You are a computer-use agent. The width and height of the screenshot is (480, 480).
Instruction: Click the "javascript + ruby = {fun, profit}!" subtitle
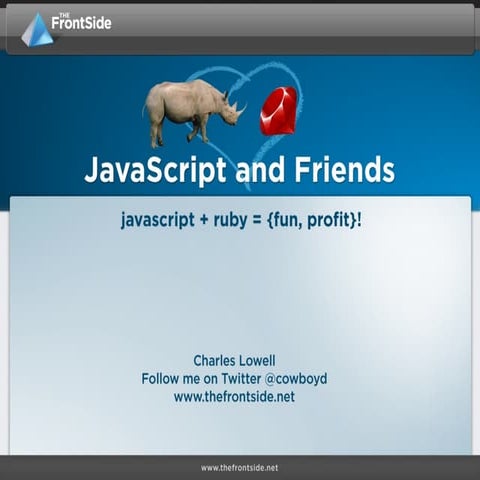[x=241, y=220]
